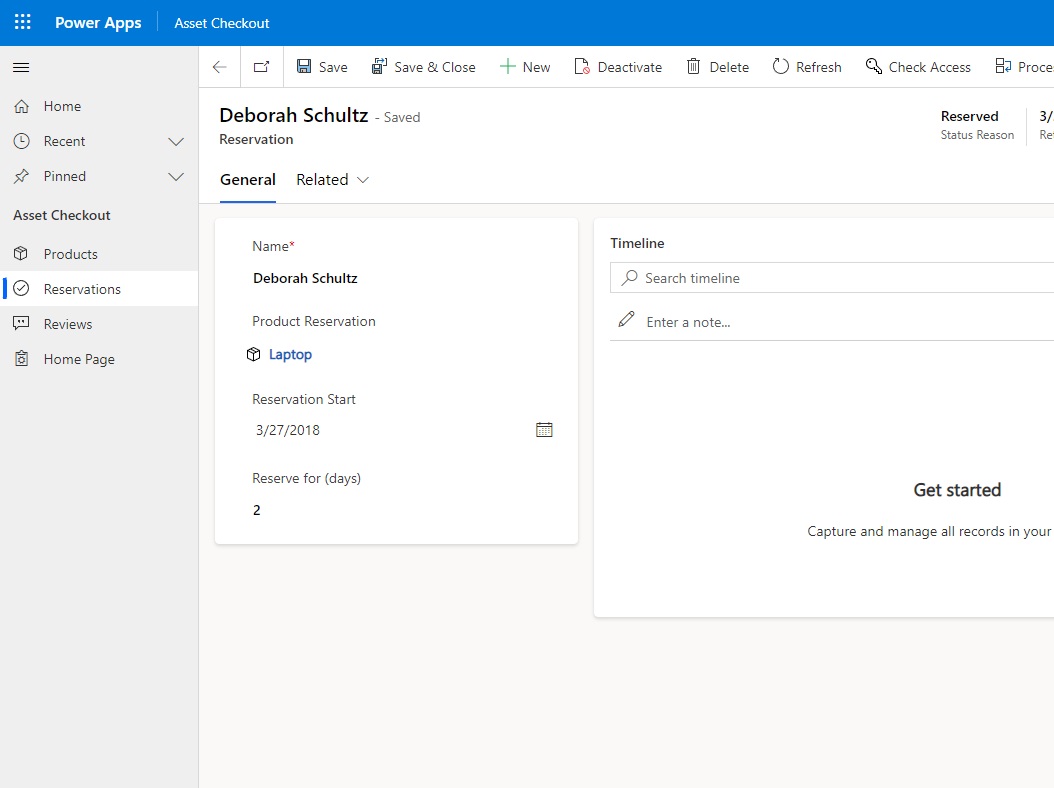
Task: Open the Reservation Start date picker calendar
Action: (544, 429)
